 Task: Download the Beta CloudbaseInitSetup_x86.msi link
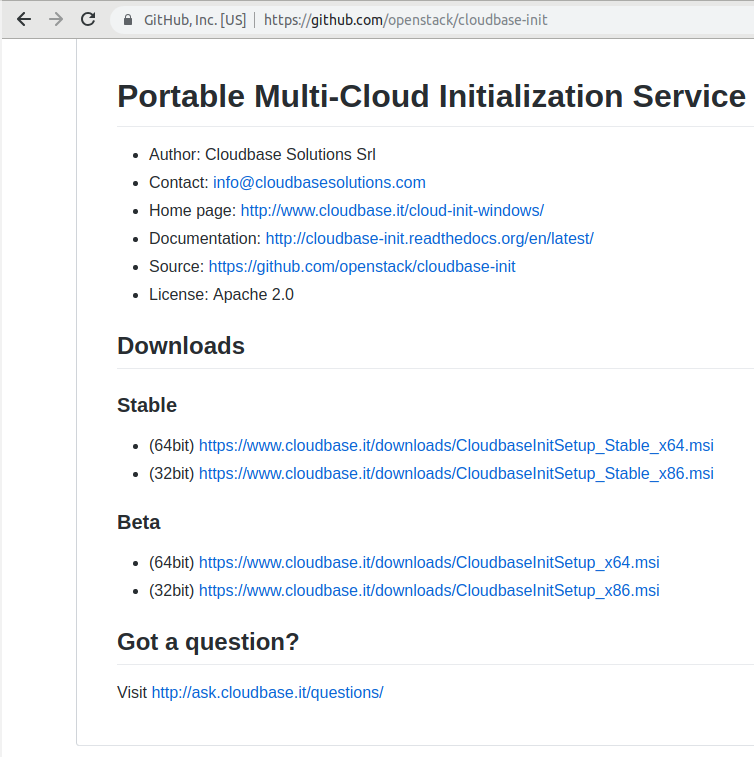click(429, 590)
